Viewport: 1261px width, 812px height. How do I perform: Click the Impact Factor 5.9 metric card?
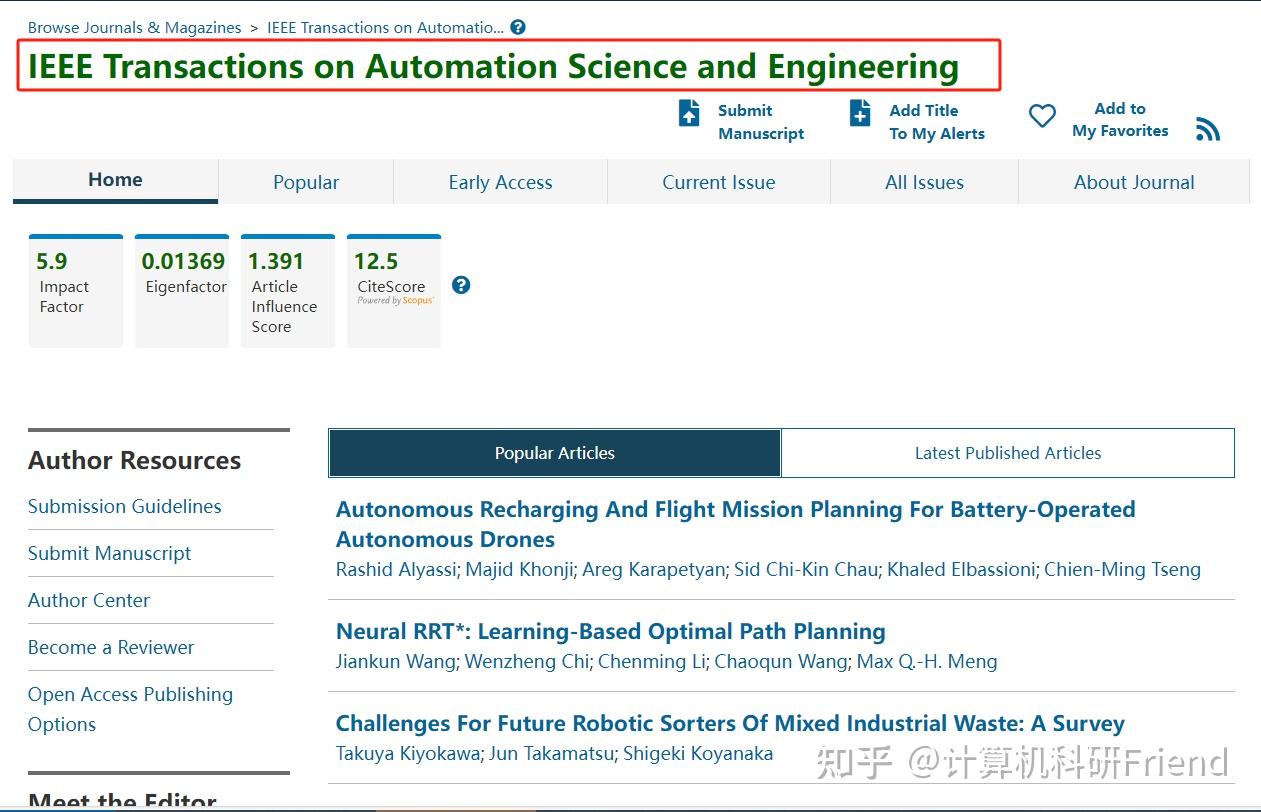75,290
